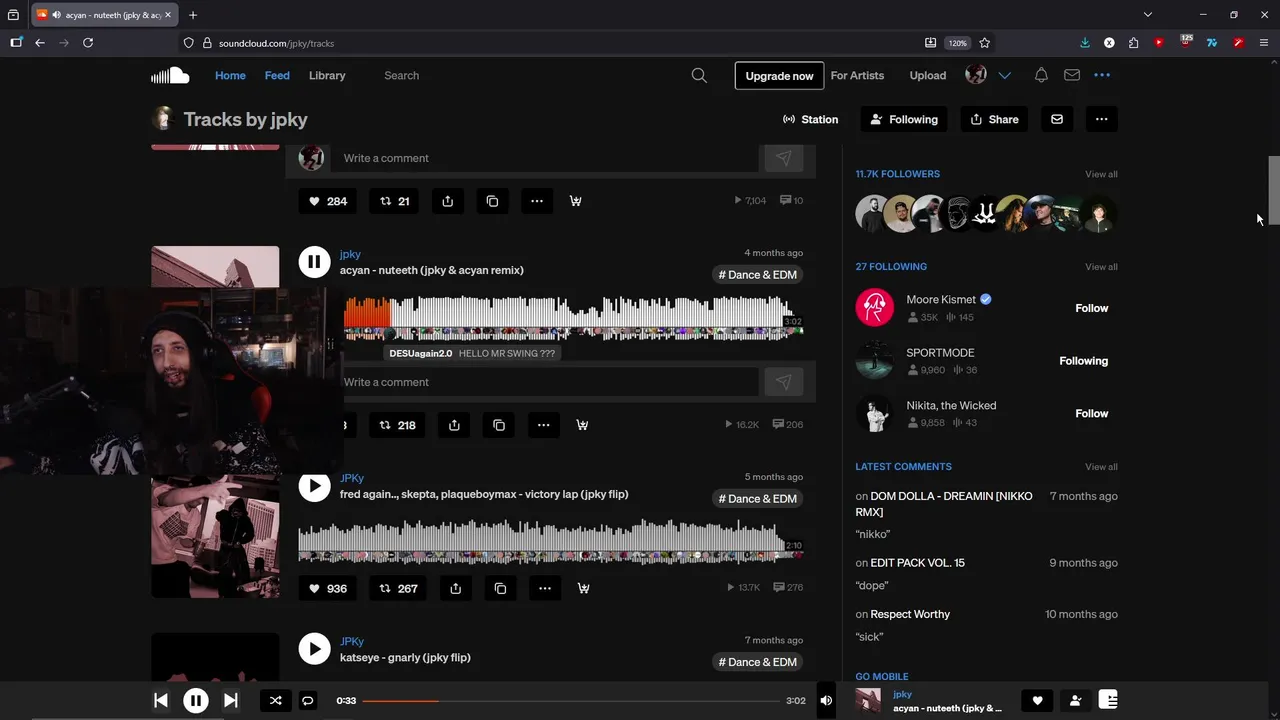Click the Share button for jpky
This screenshot has width=1280, height=720.
pyautogui.click(x=994, y=119)
